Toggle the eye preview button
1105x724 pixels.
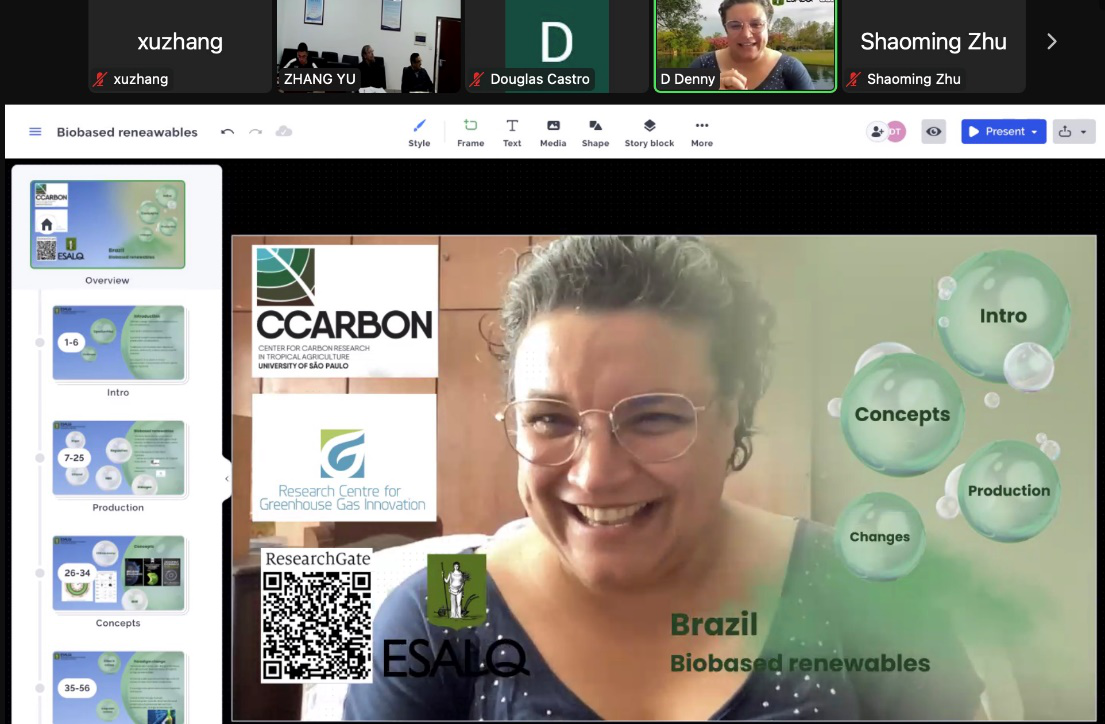(x=934, y=132)
